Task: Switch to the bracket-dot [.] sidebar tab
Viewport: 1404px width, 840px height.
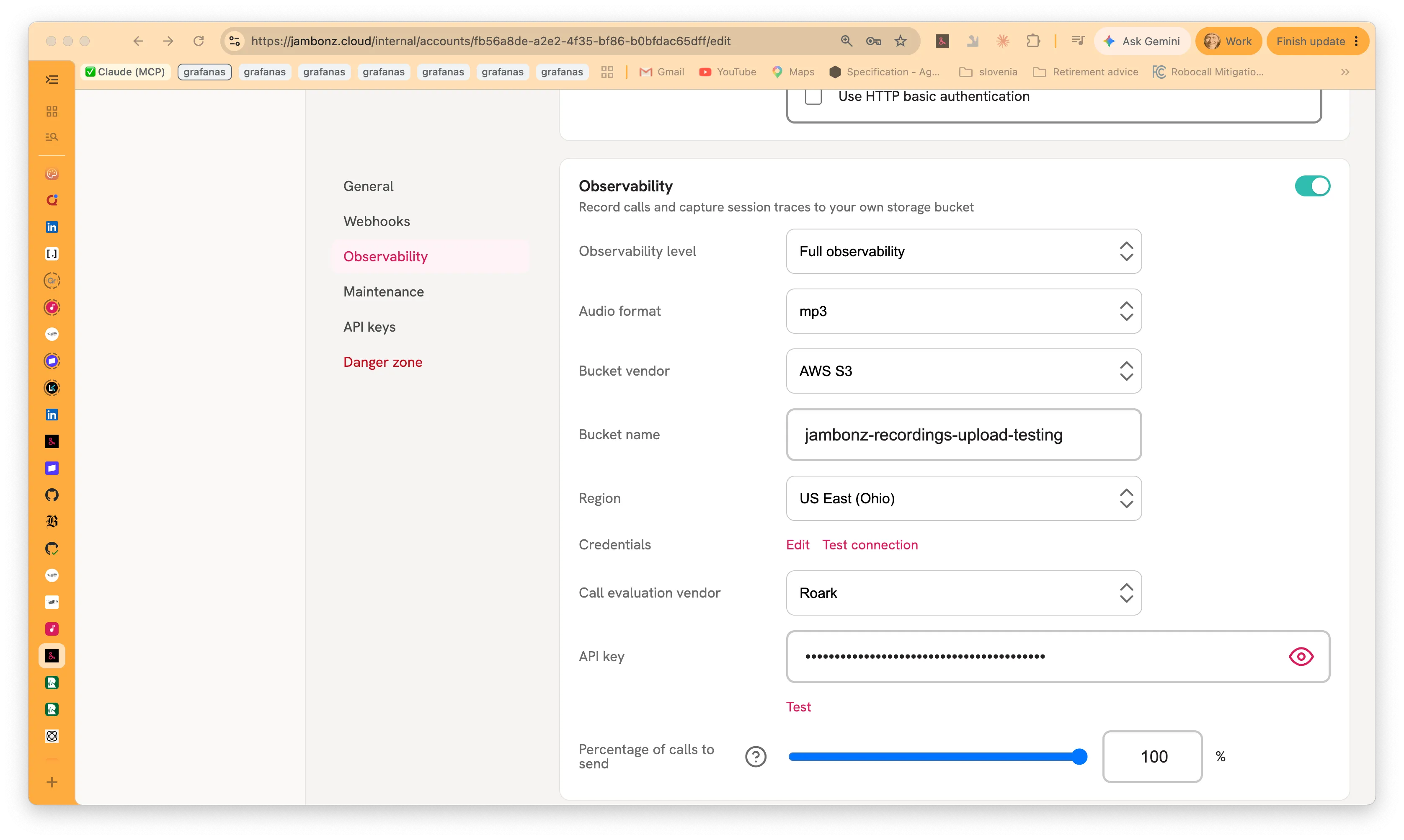Action: pos(52,254)
